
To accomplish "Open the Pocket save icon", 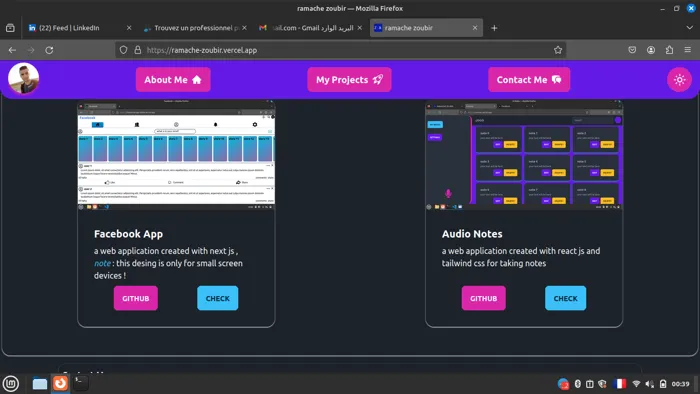I will point(632,50).
